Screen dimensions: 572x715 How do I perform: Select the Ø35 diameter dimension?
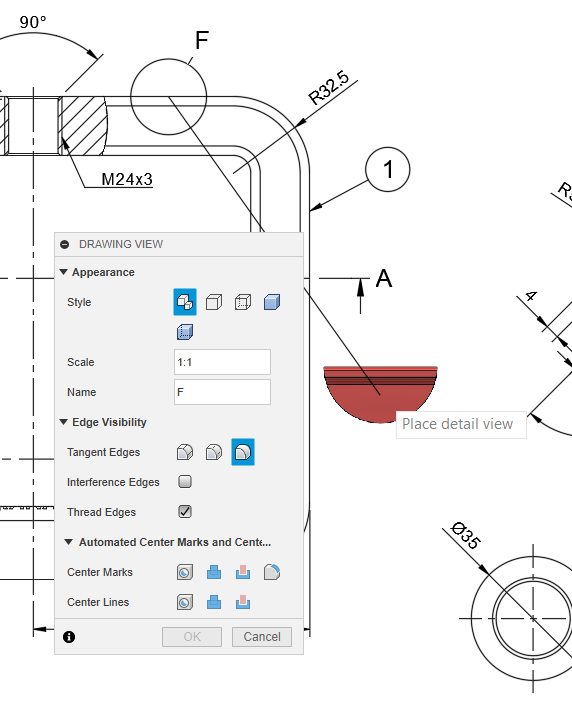coord(465,535)
